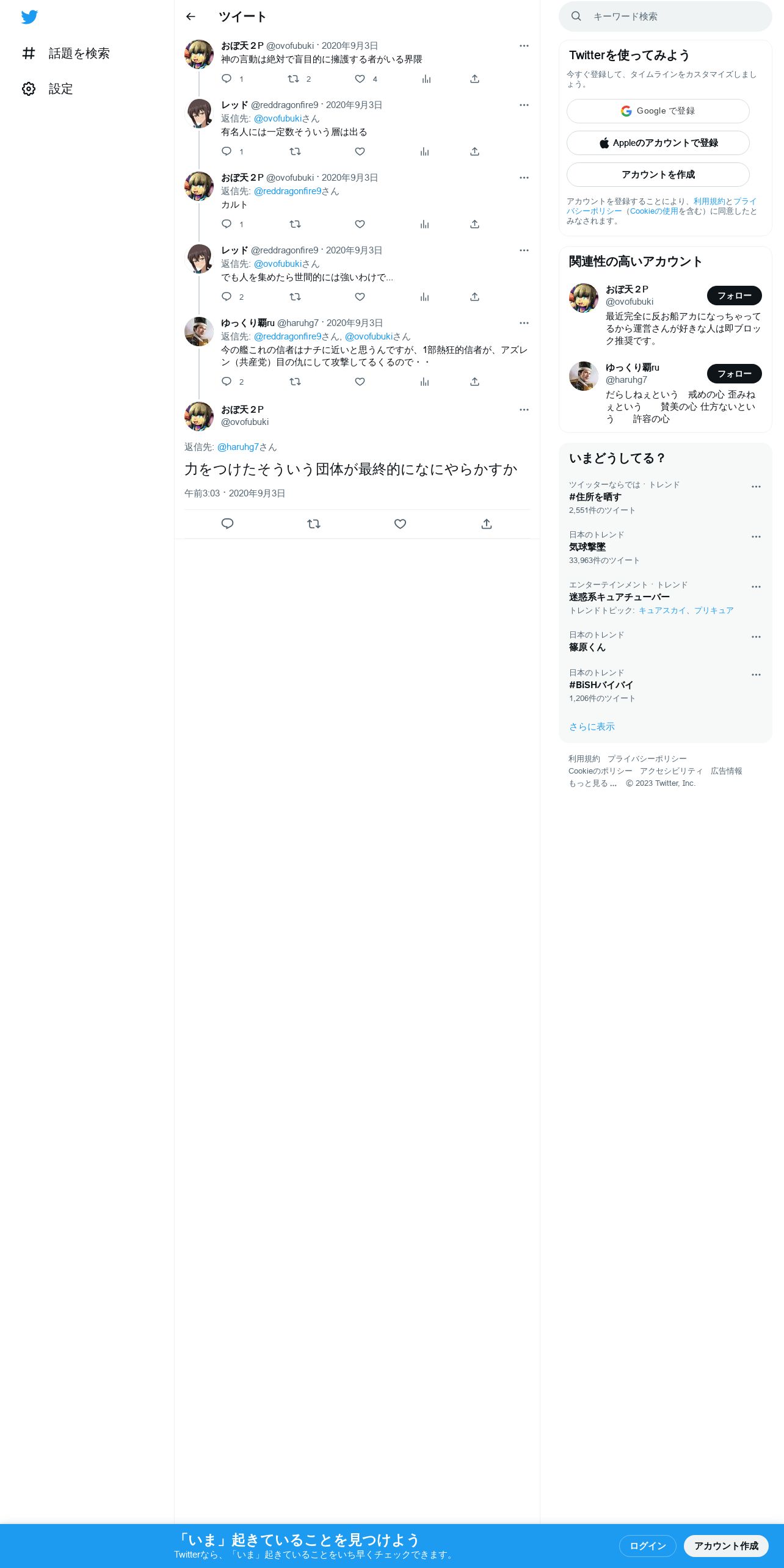Viewport: 784px width, 1568px height.
Task: Like the main tweet by おぼ天2P
Action: [x=400, y=524]
